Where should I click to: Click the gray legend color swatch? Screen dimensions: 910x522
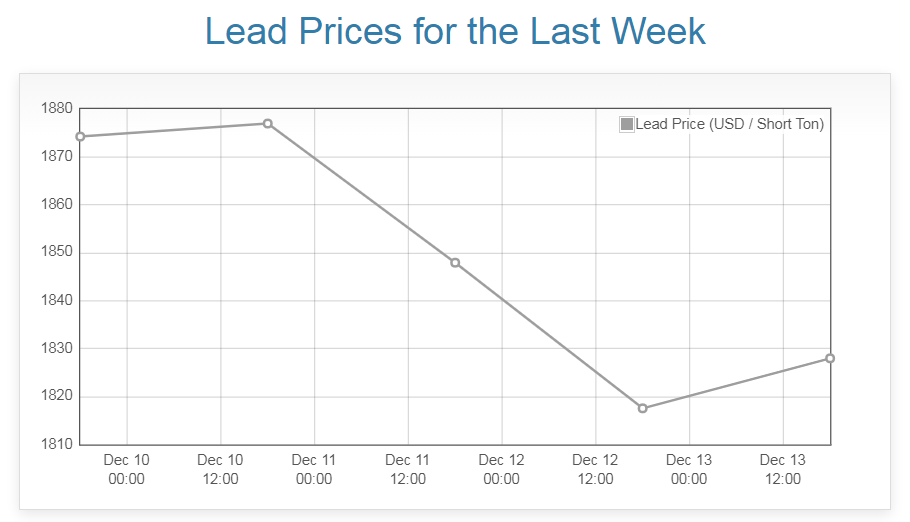(x=627, y=124)
